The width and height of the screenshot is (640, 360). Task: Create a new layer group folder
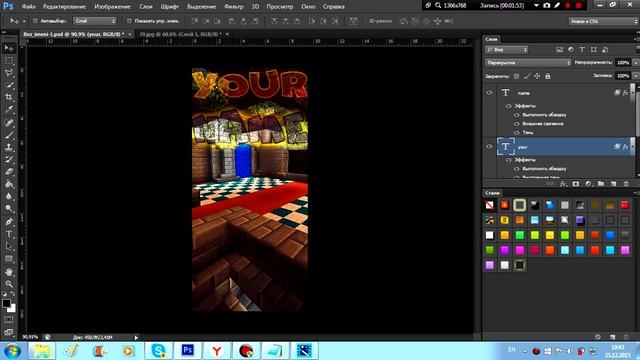click(x=601, y=184)
